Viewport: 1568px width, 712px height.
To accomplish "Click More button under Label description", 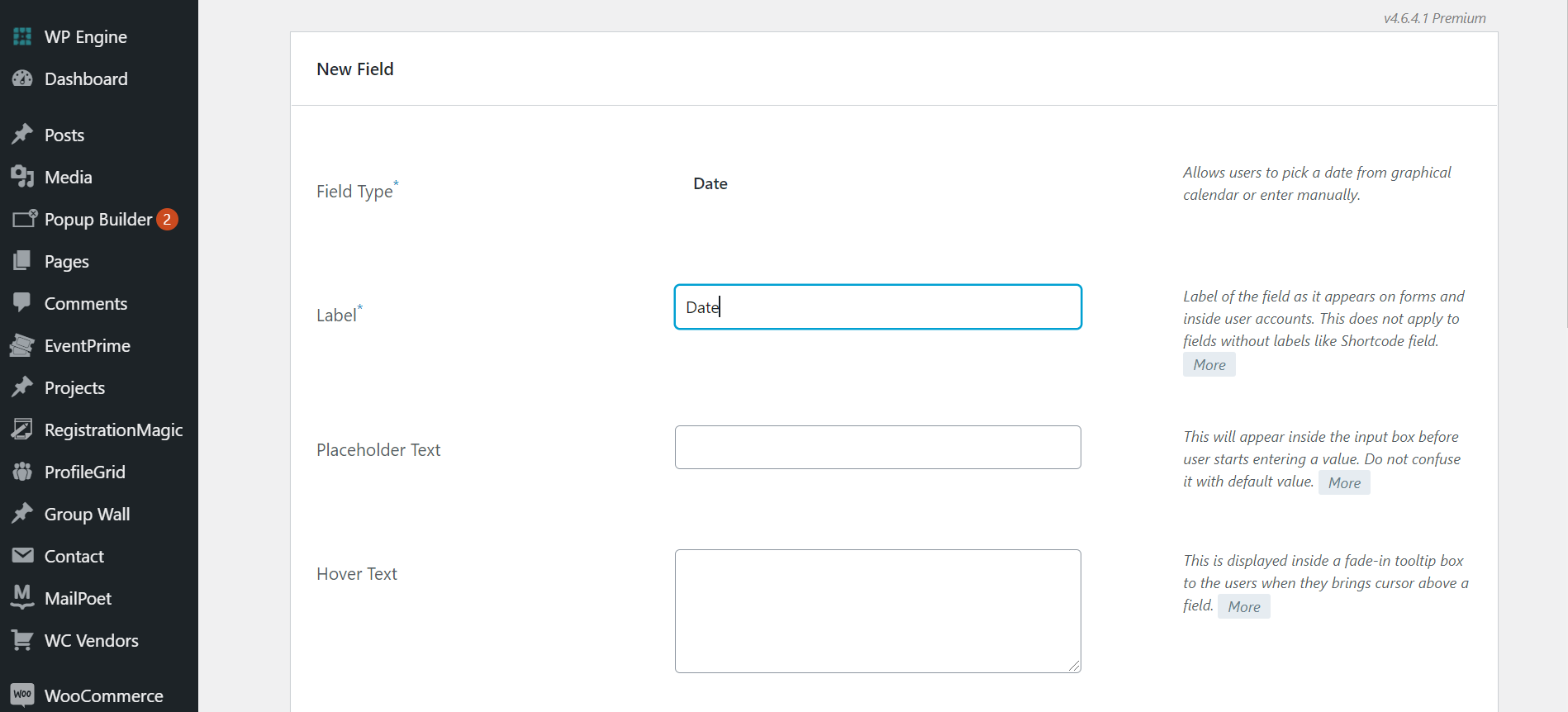I will point(1209,365).
